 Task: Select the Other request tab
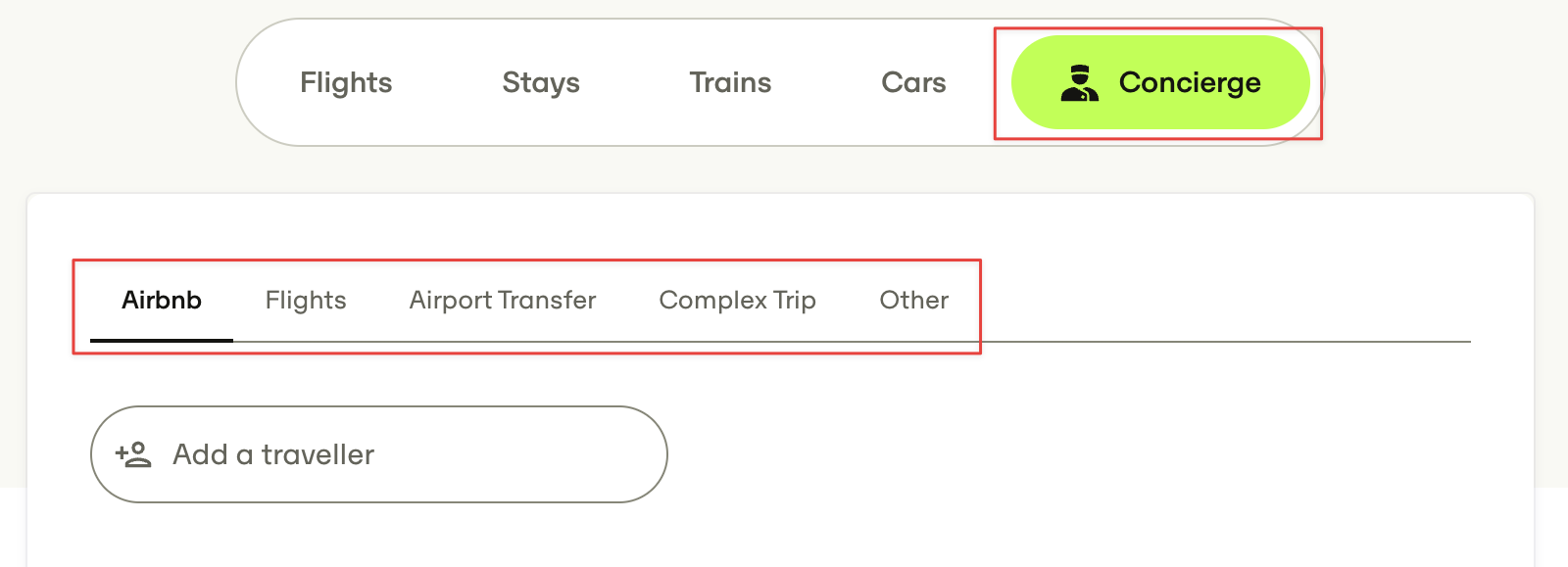(x=914, y=300)
